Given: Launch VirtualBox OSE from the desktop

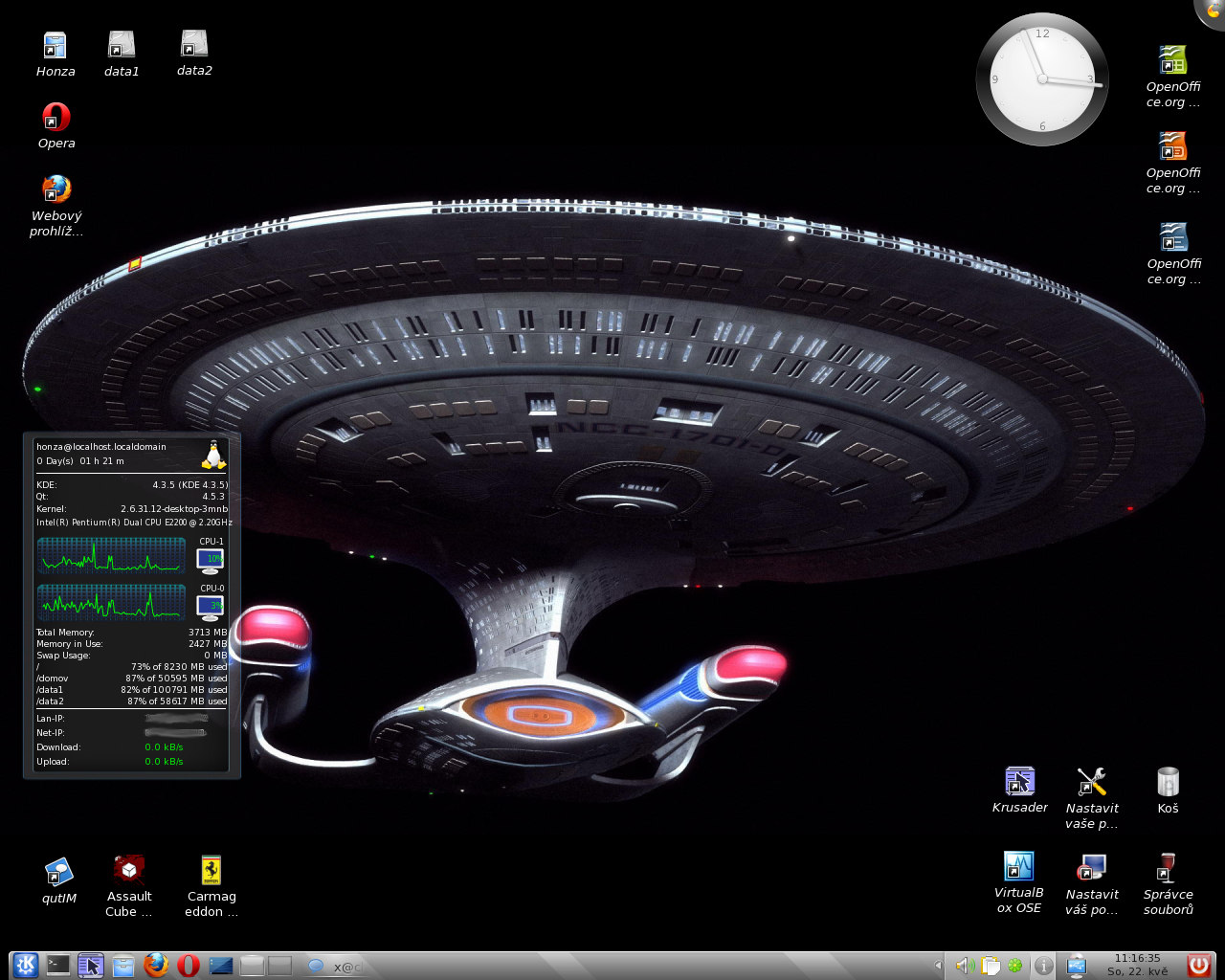Looking at the screenshot, I should click(x=1019, y=882).
